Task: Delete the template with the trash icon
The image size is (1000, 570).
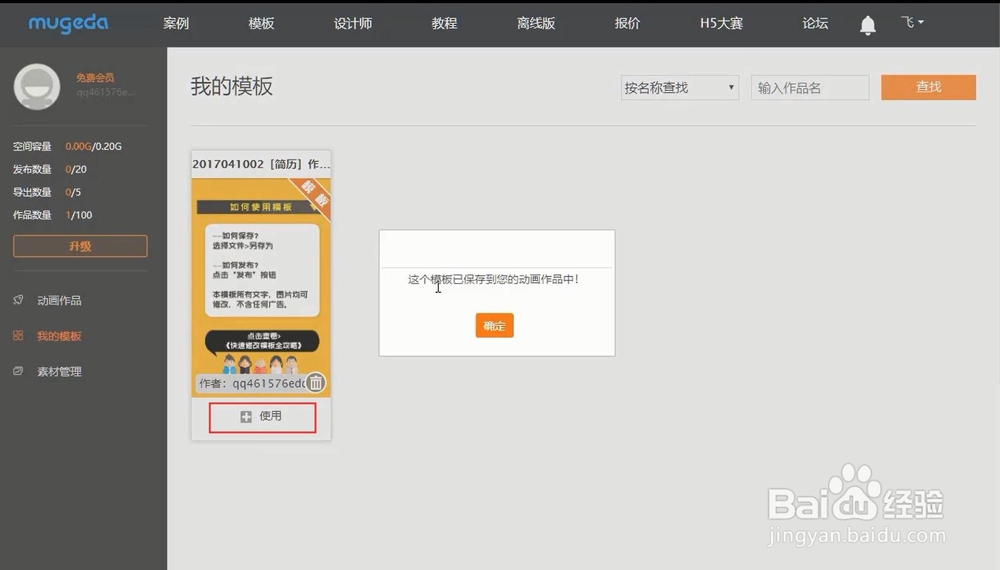Action: [316, 383]
